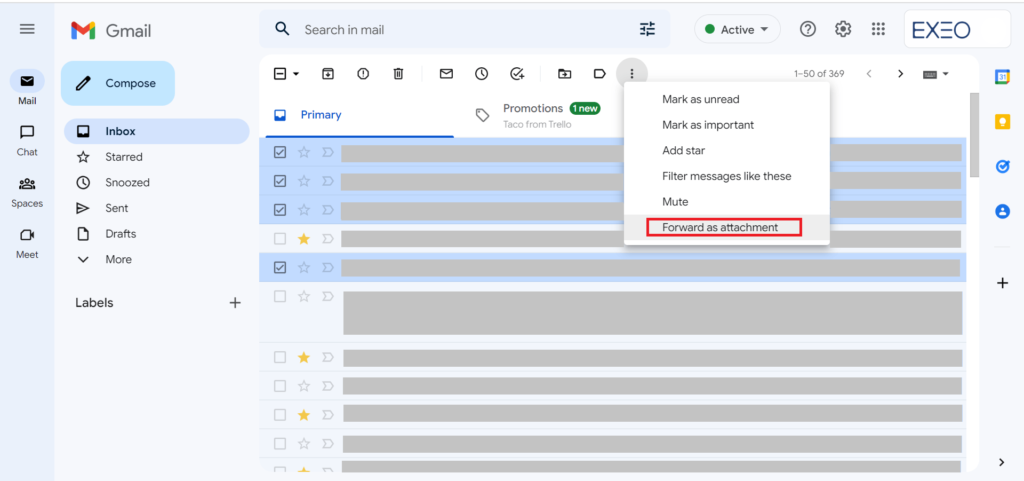
Task: Show side panel chevron at bottom right
Action: [1002, 462]
